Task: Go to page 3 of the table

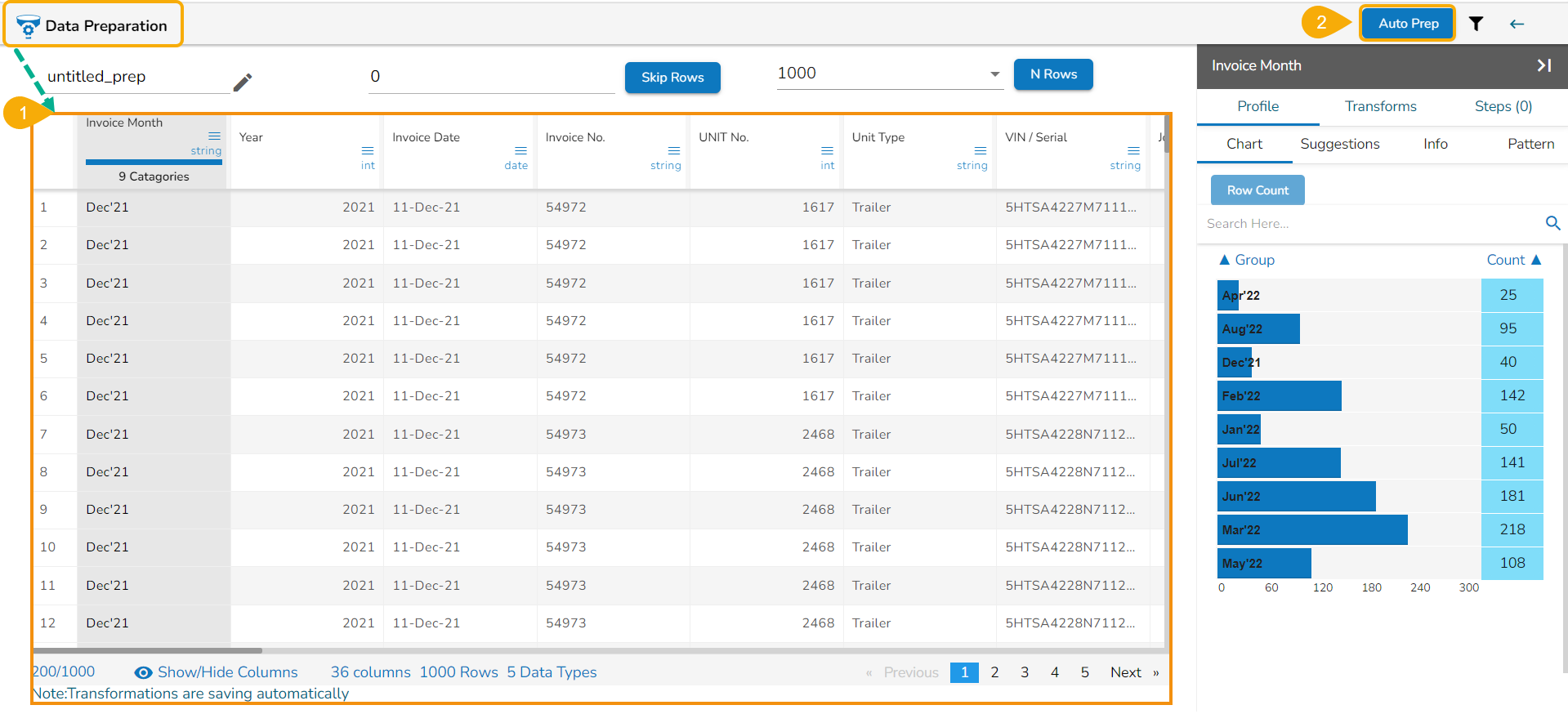Action: tap(1024, 672)
